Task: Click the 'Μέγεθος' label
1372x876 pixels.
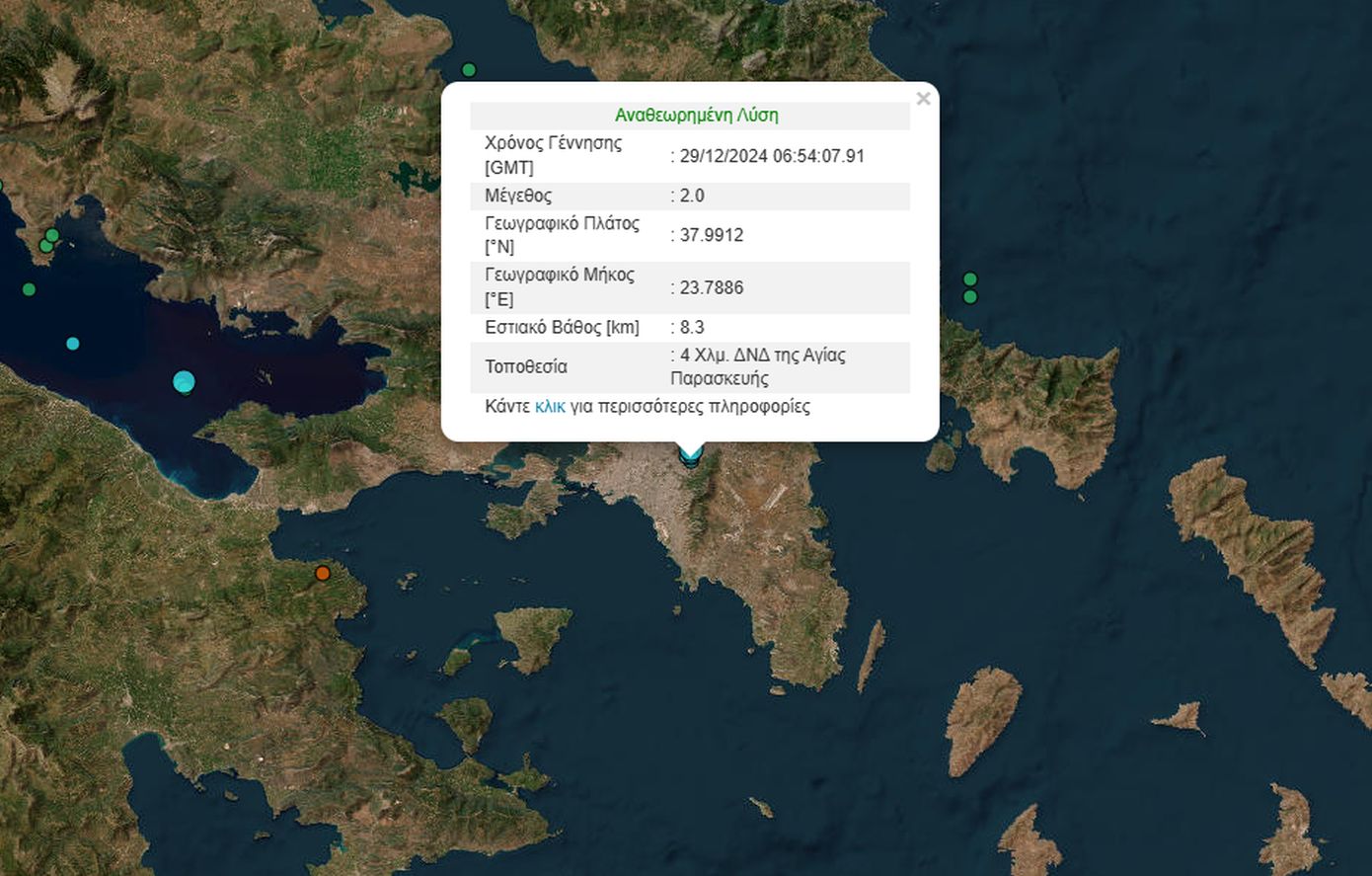Action: [518, 196]
